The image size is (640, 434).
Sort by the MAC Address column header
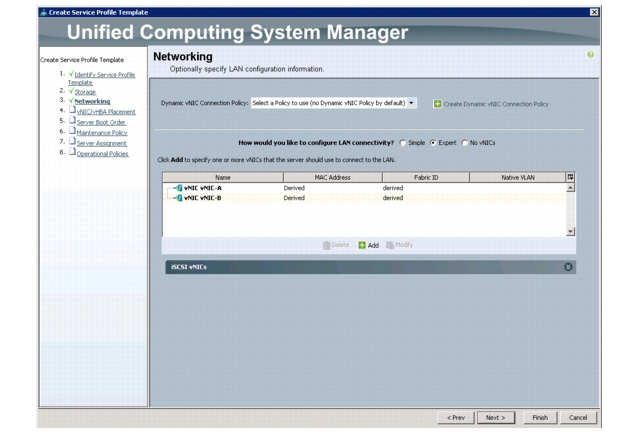click(x=333, y=177)
